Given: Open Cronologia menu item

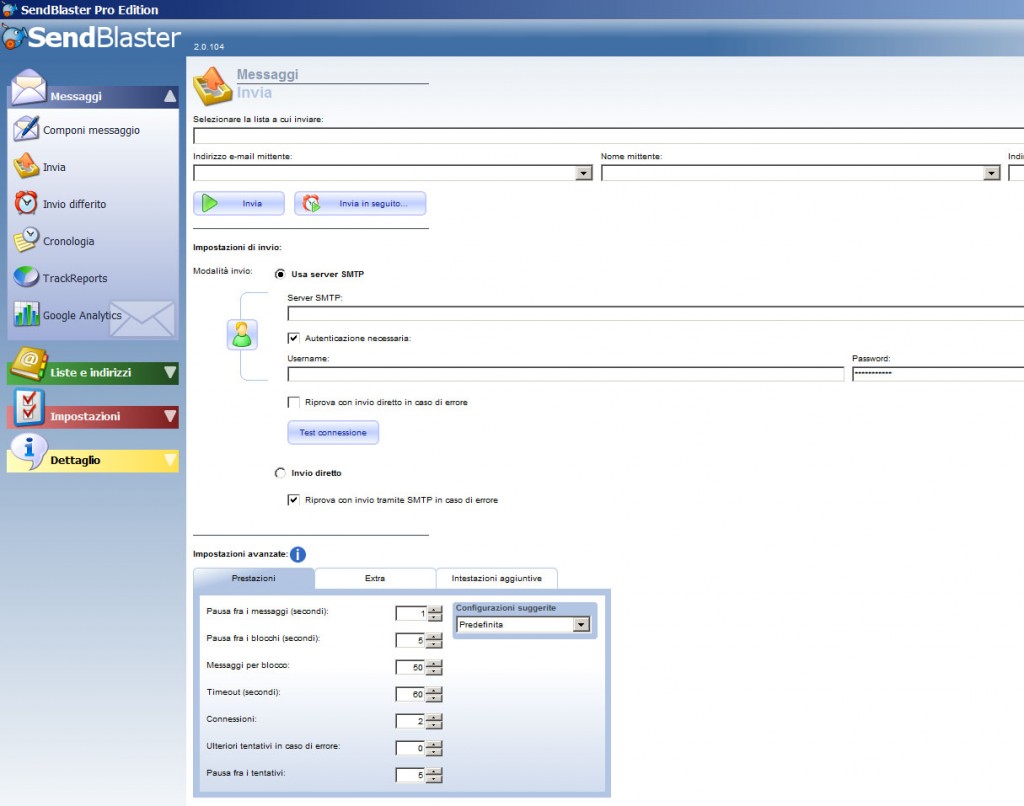Looking at the screenshot, I should pos(69,241).
